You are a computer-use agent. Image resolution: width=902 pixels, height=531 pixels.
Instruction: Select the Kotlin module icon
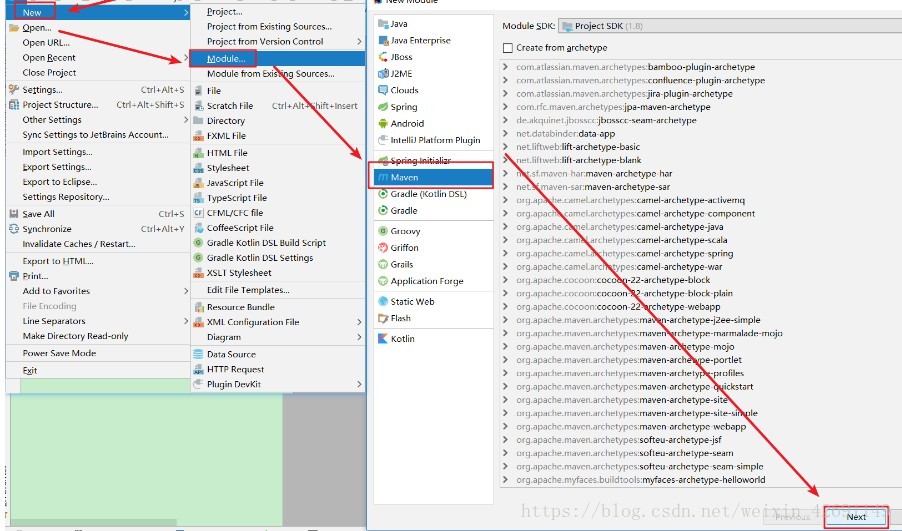pos(383,338)
